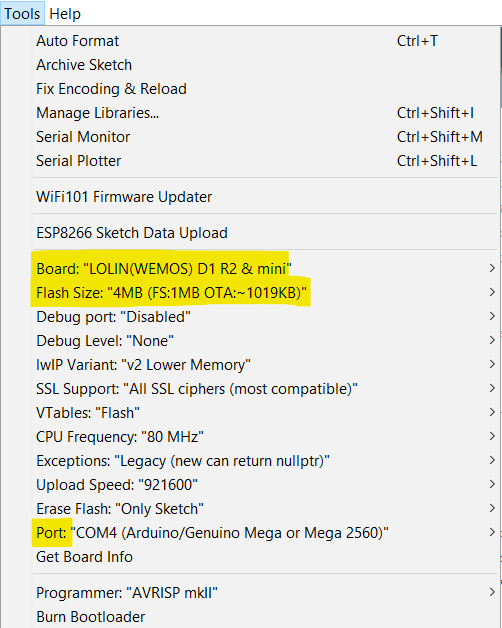The image size is (502, 628).
Task: Open the Programmer AVRISP mkII submenu
Action: [265, 593]
